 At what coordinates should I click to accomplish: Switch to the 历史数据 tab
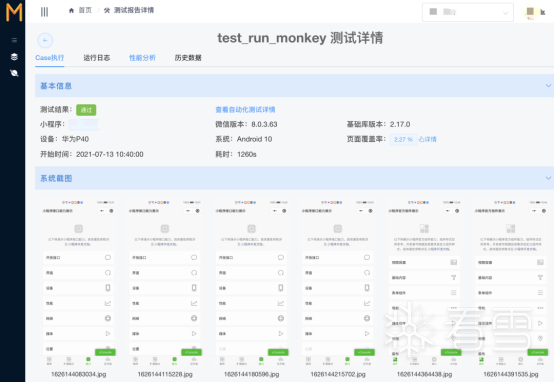point(188,58)
